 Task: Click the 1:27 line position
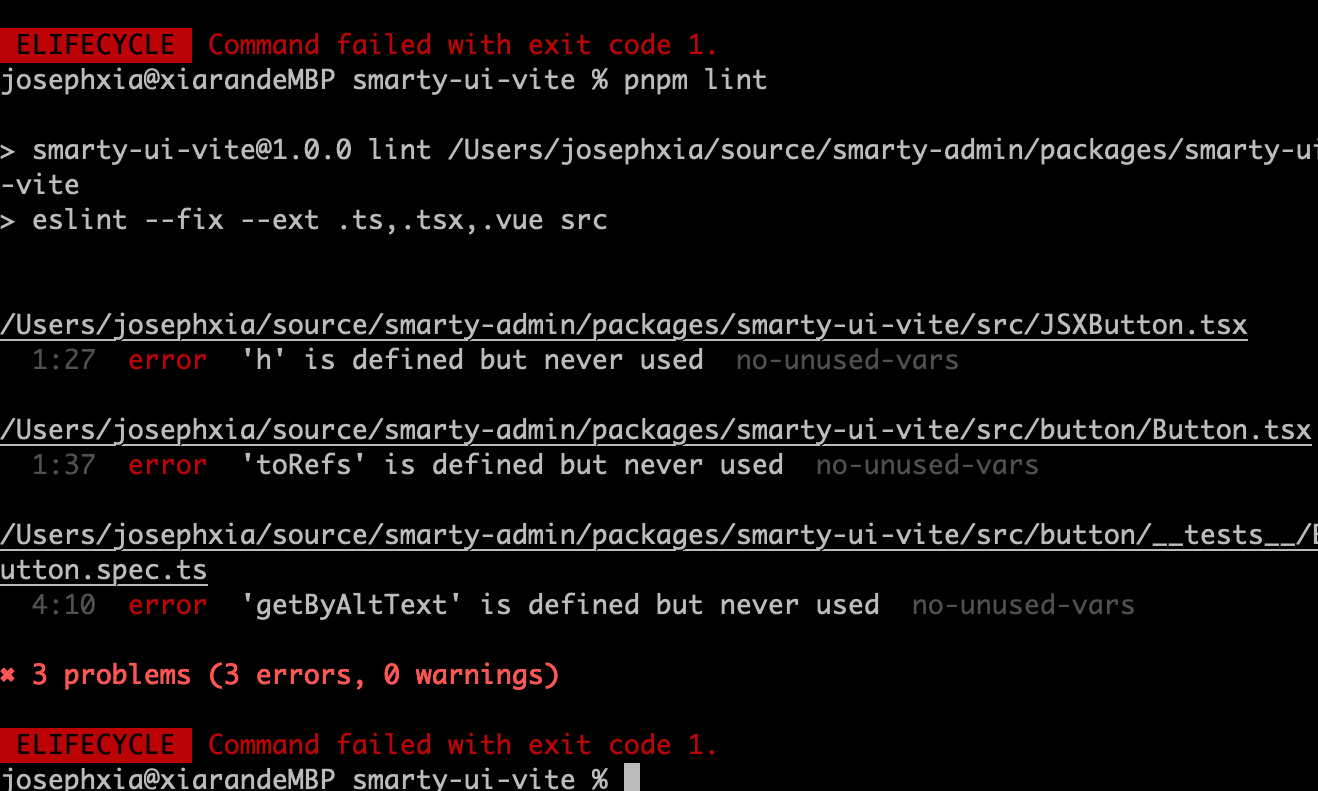[63, 360]
